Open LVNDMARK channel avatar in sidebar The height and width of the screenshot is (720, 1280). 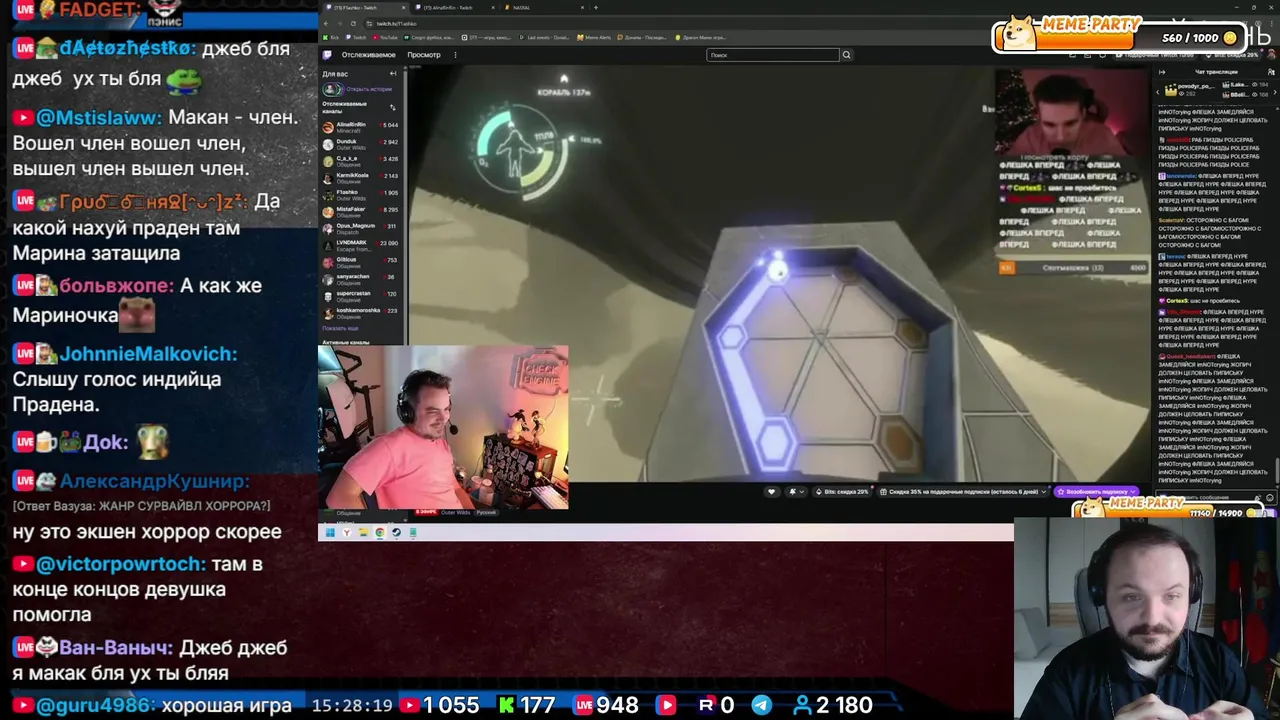[328, 245]
